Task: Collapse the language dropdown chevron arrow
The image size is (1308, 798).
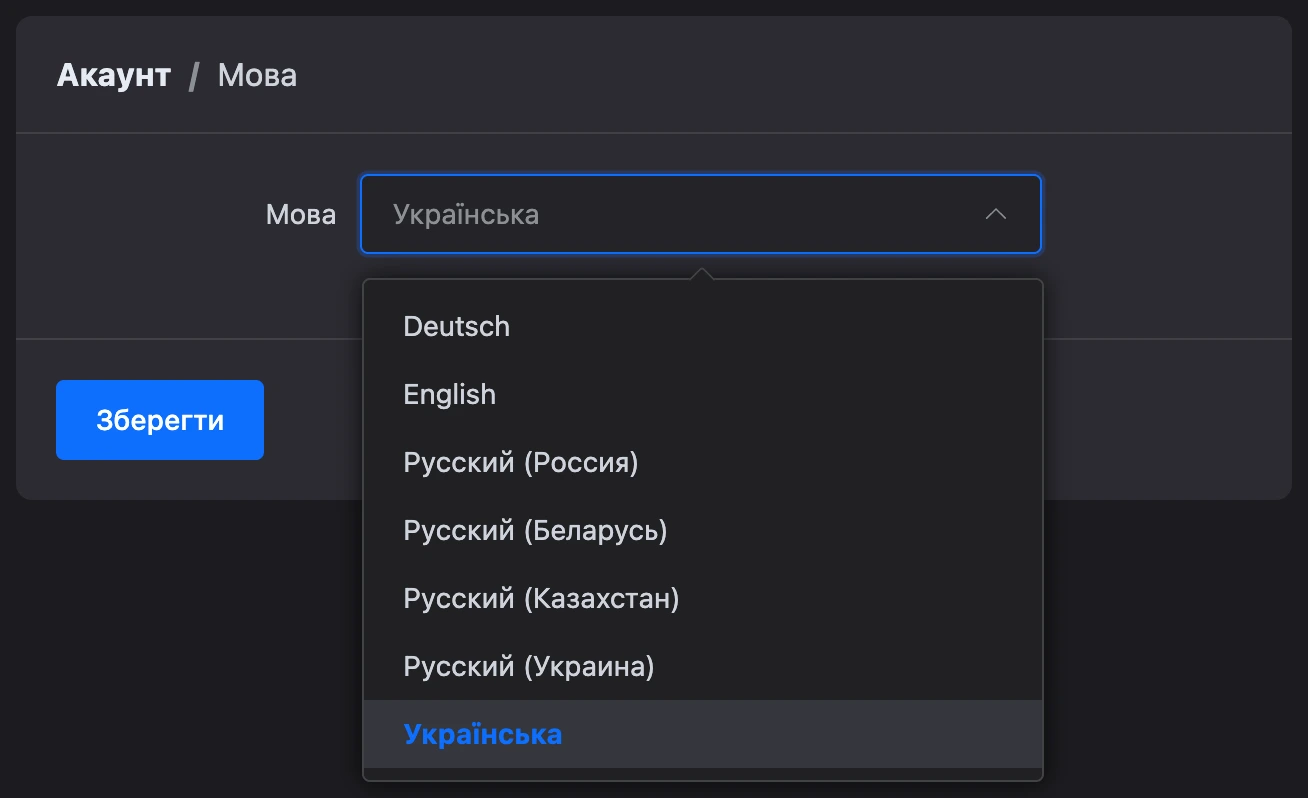Action: [995, 214]
